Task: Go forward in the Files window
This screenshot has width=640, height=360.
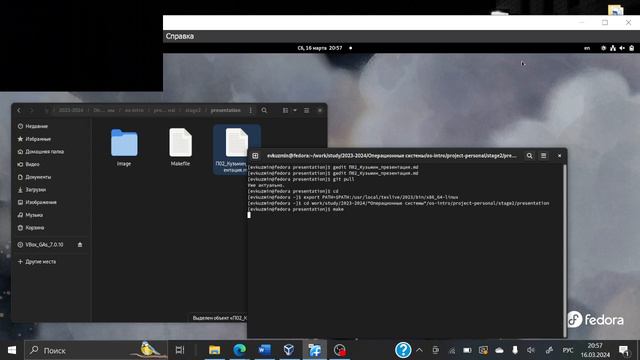Action: (x=31, y=110)
